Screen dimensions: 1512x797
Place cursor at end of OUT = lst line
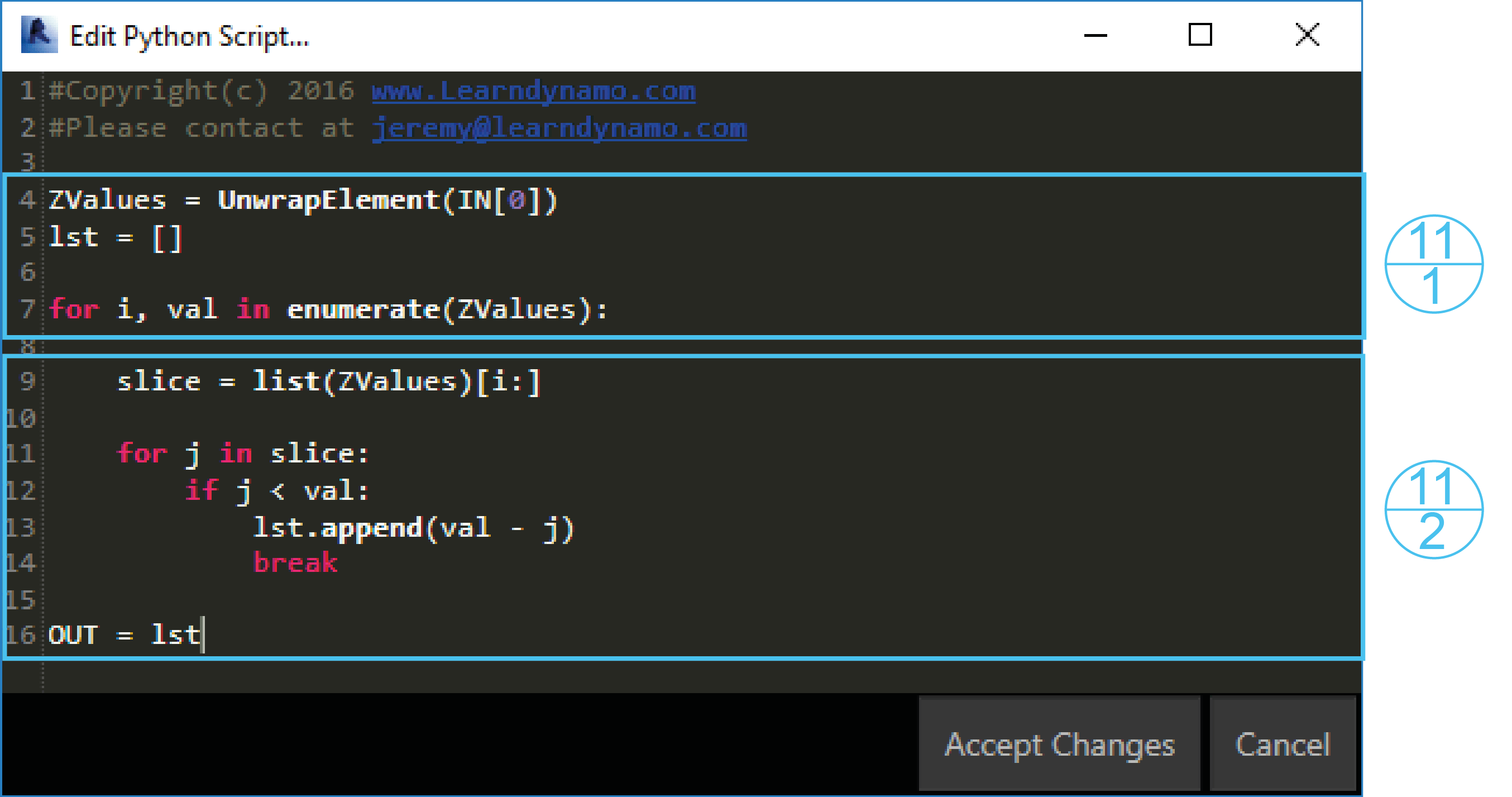[202, 635]
